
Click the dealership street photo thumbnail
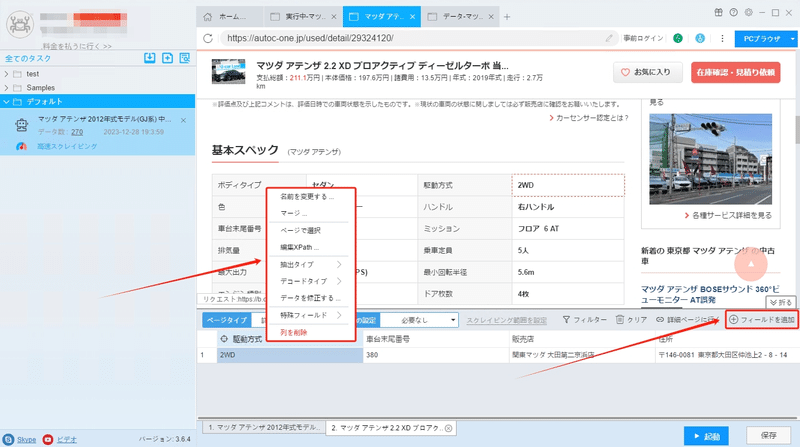coord(710,159)
